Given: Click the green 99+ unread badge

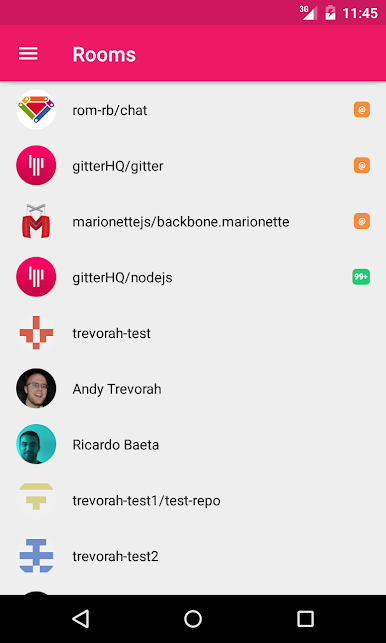Looking at the screenshot, I should click(x=361, y=277).
